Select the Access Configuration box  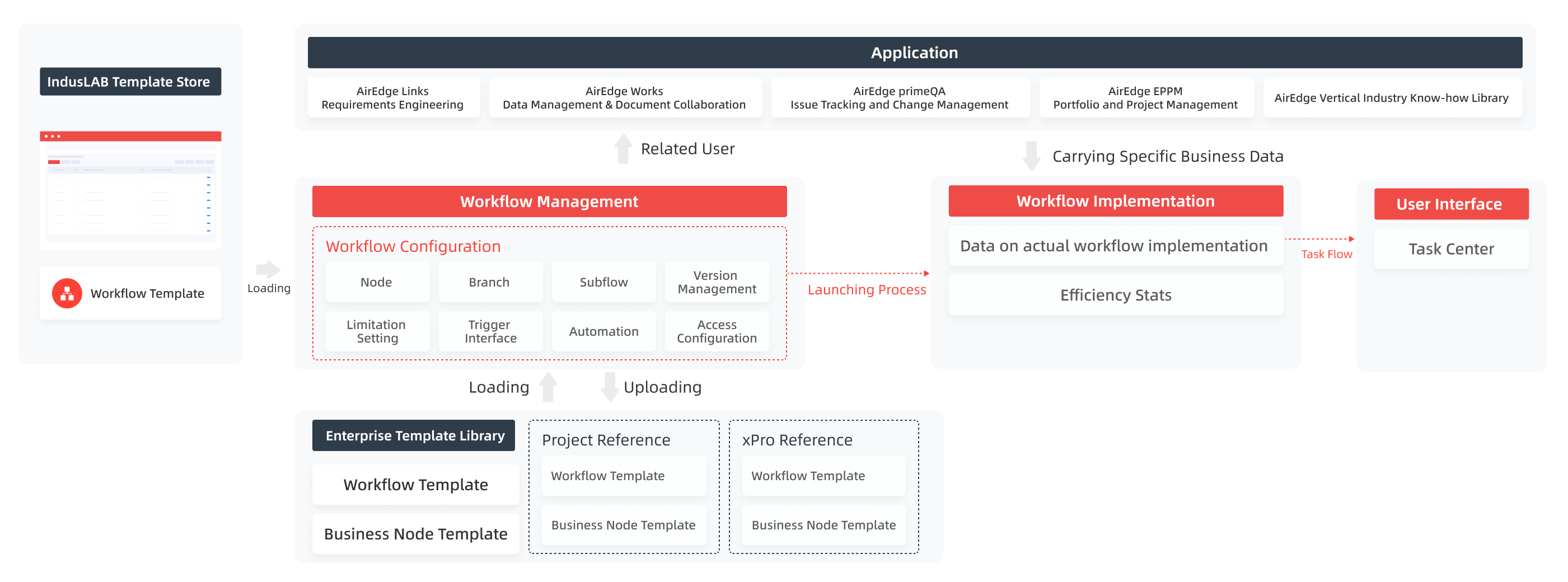click(x=717, y=331)
